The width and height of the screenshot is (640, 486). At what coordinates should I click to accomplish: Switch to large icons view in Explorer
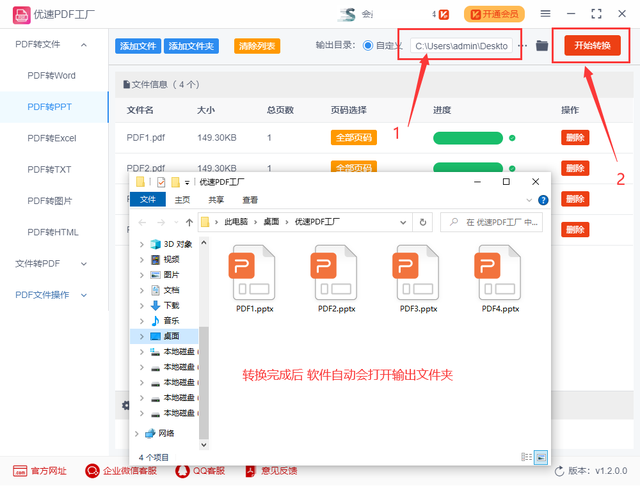(541, 456)
